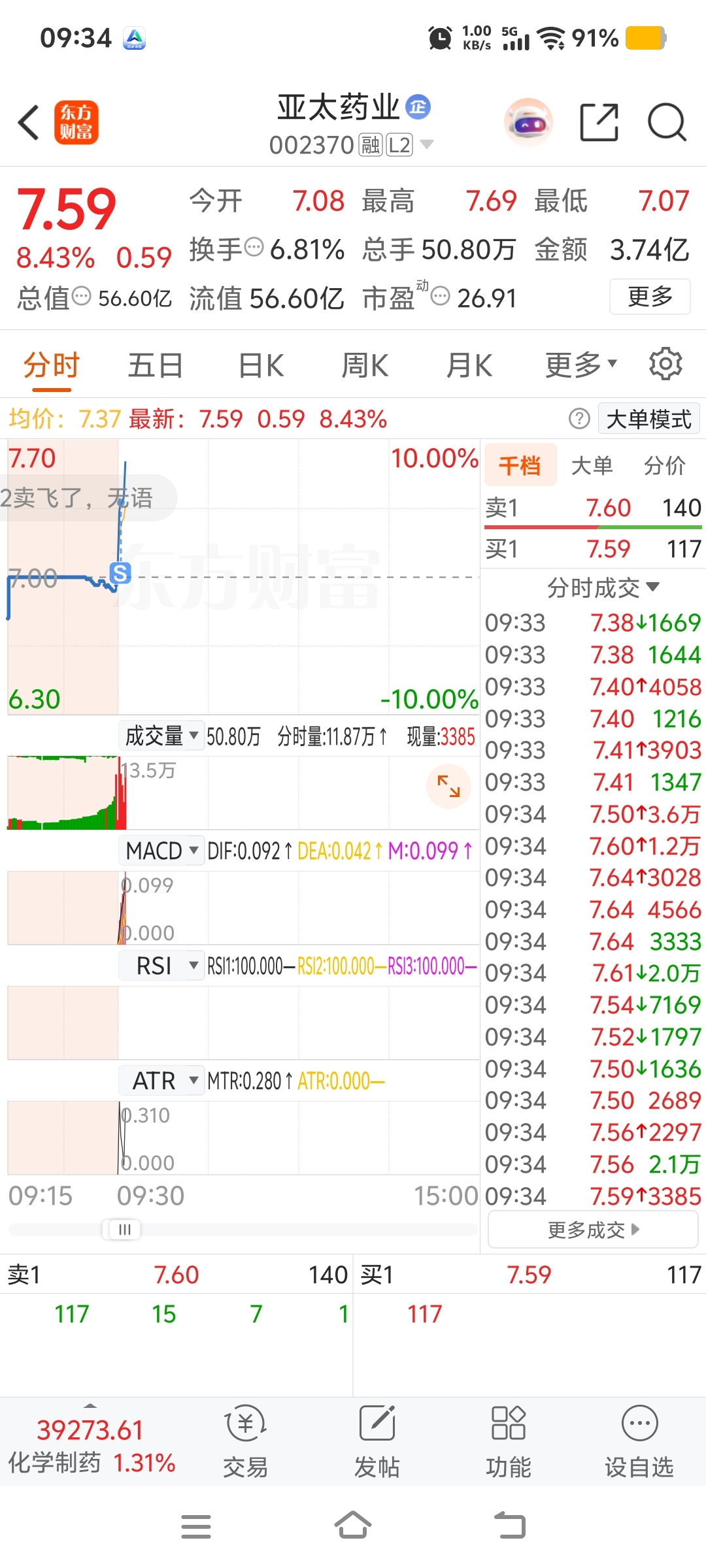Tap the floating comment bubble 卖飞了，无语
The width and height of the screenshot is (706, 1568).
point(88,498)
